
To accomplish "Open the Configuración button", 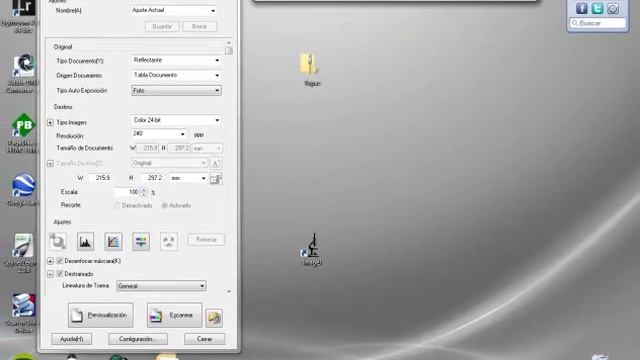I will point(138,339).
